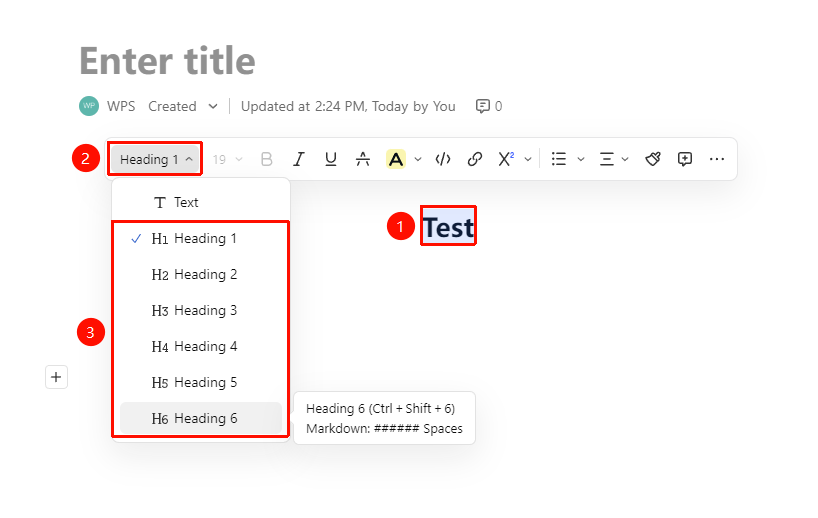Insert inline code formatting
818x518 pixels.
[443, 159]
